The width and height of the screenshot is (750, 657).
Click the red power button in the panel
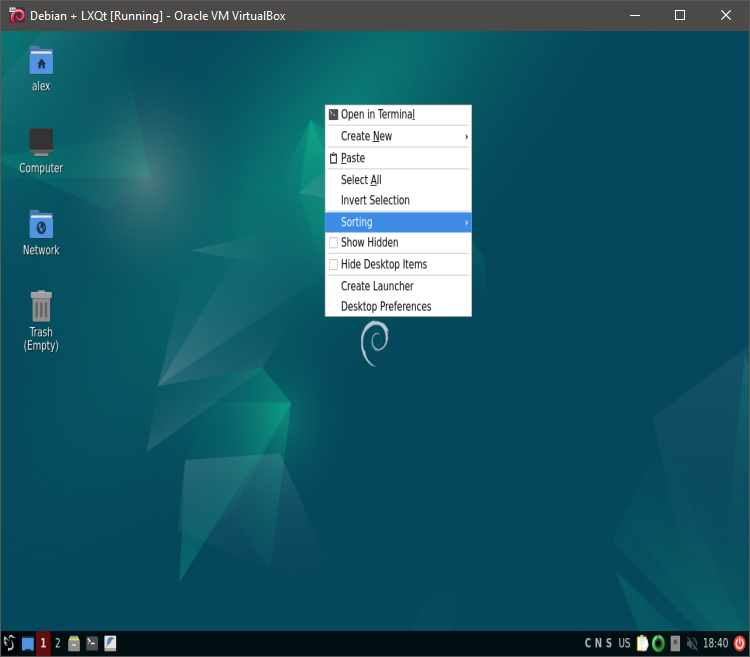pos(739,644)
